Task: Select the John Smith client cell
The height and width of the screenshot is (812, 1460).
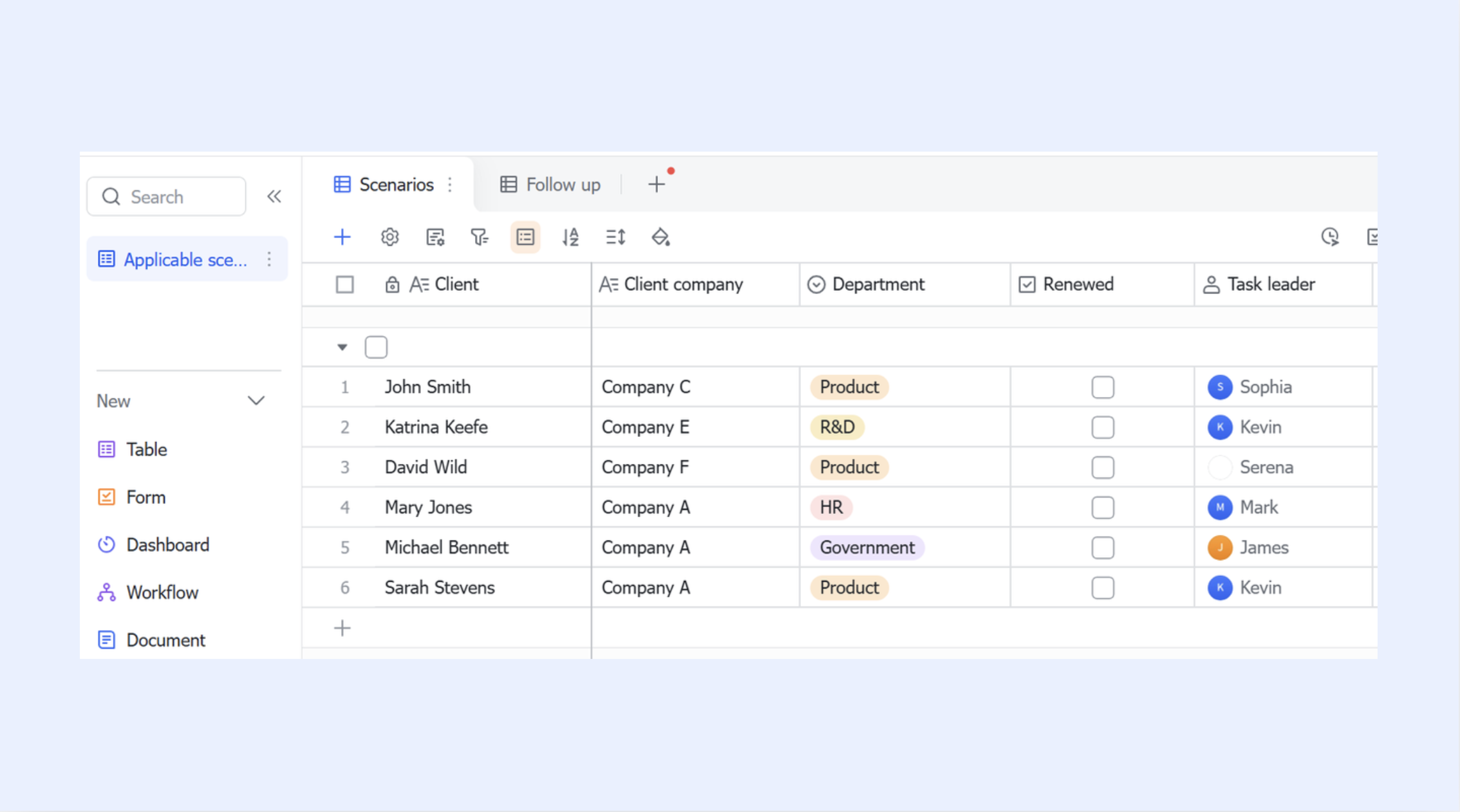Action: point(483,387)
